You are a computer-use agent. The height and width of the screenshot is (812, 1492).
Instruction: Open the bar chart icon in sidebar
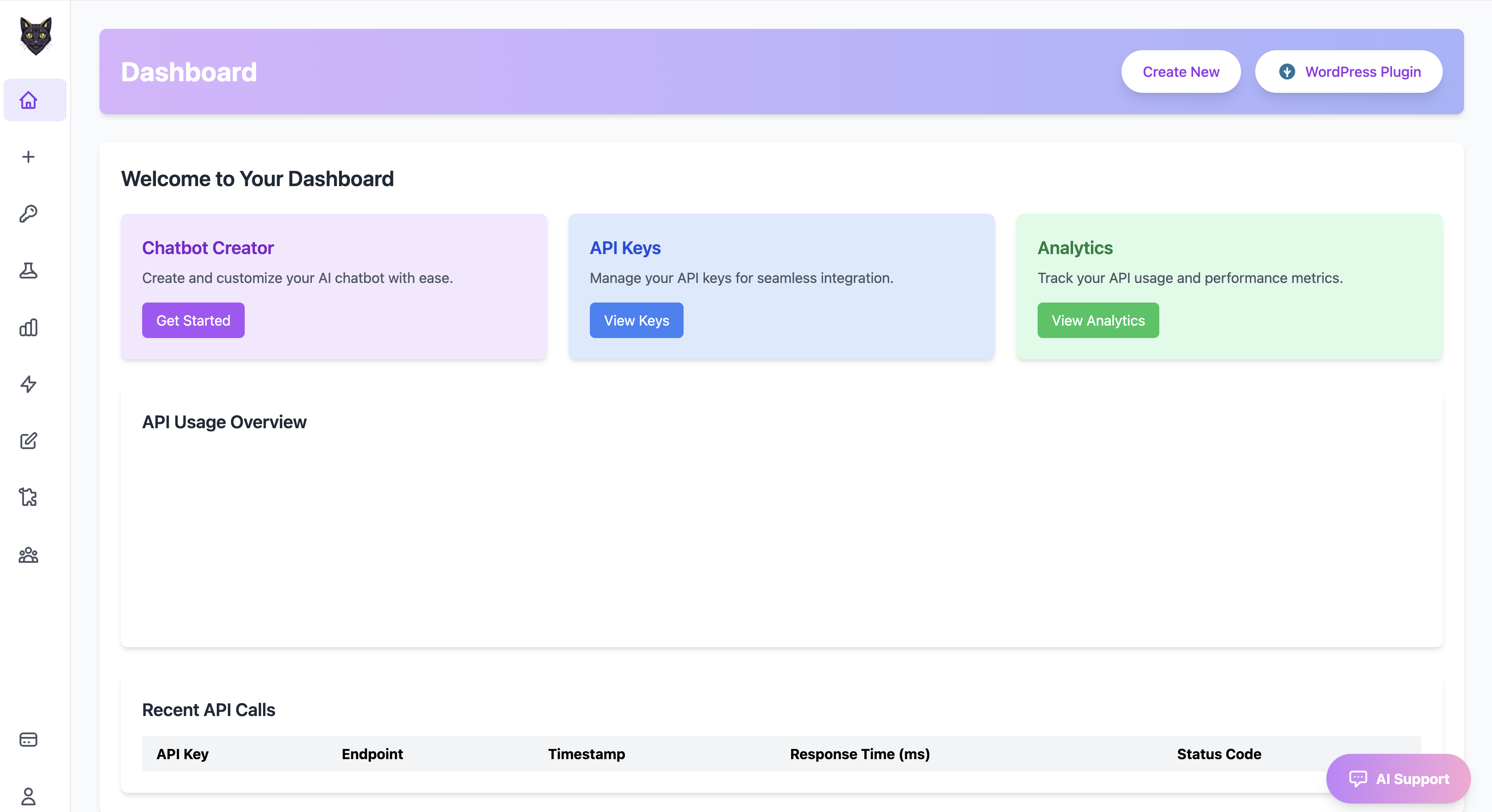tap(28, 327)
